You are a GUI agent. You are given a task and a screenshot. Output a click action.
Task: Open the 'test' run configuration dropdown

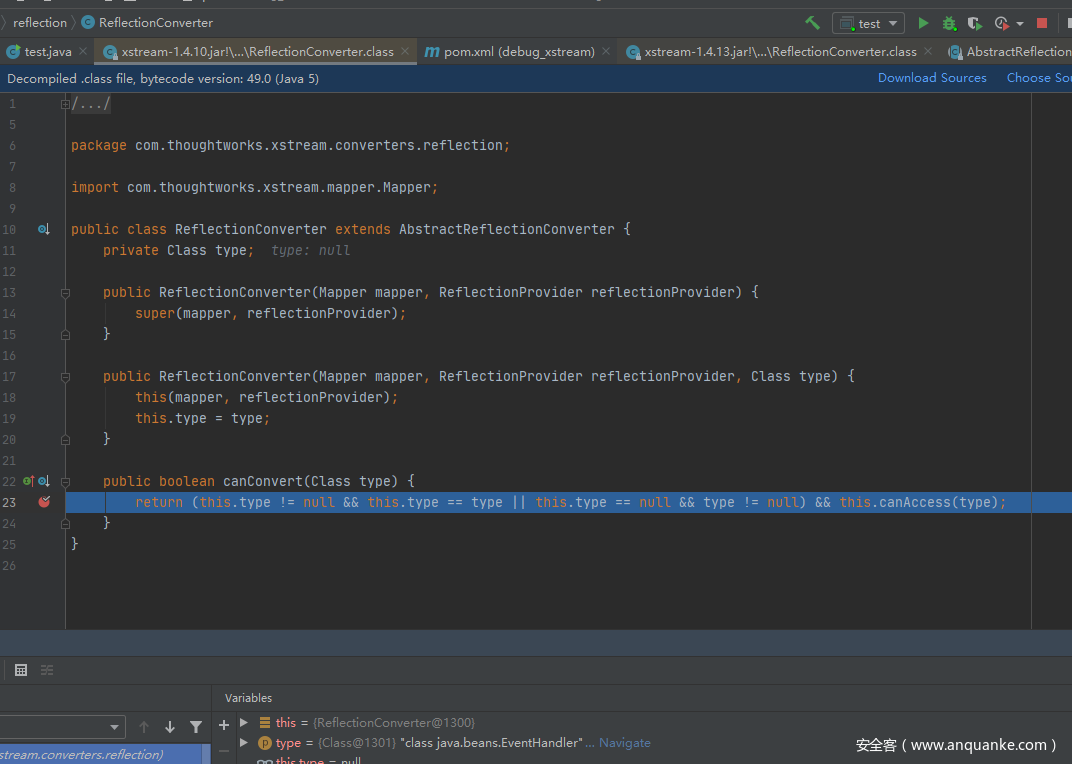click(868, 23)
